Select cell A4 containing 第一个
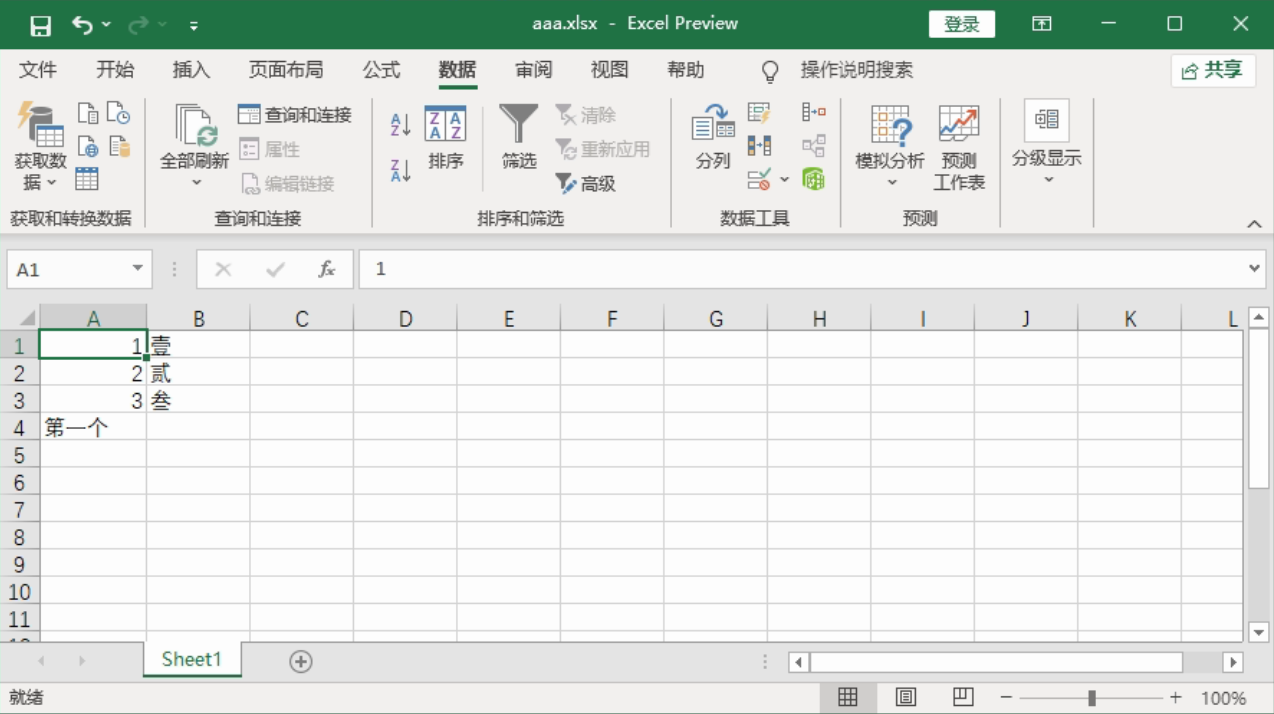The height and width of the screenshot is (714, 1274). click(x=92, y=428)
